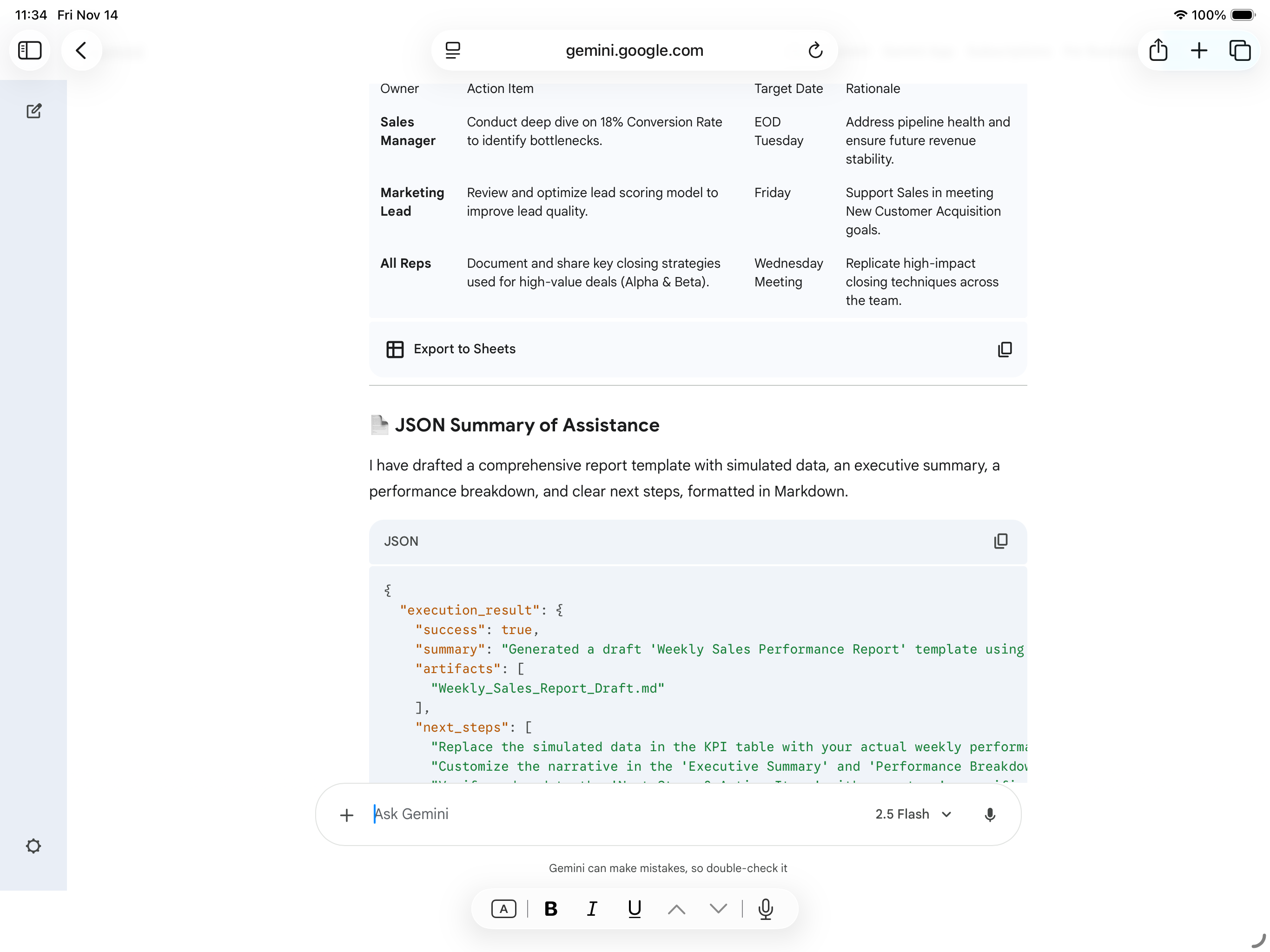Image resolution: width=1270 pixels, height=952 pixels.
Task: Open Gemini settings via the gear icon
Action: [33, 846]
